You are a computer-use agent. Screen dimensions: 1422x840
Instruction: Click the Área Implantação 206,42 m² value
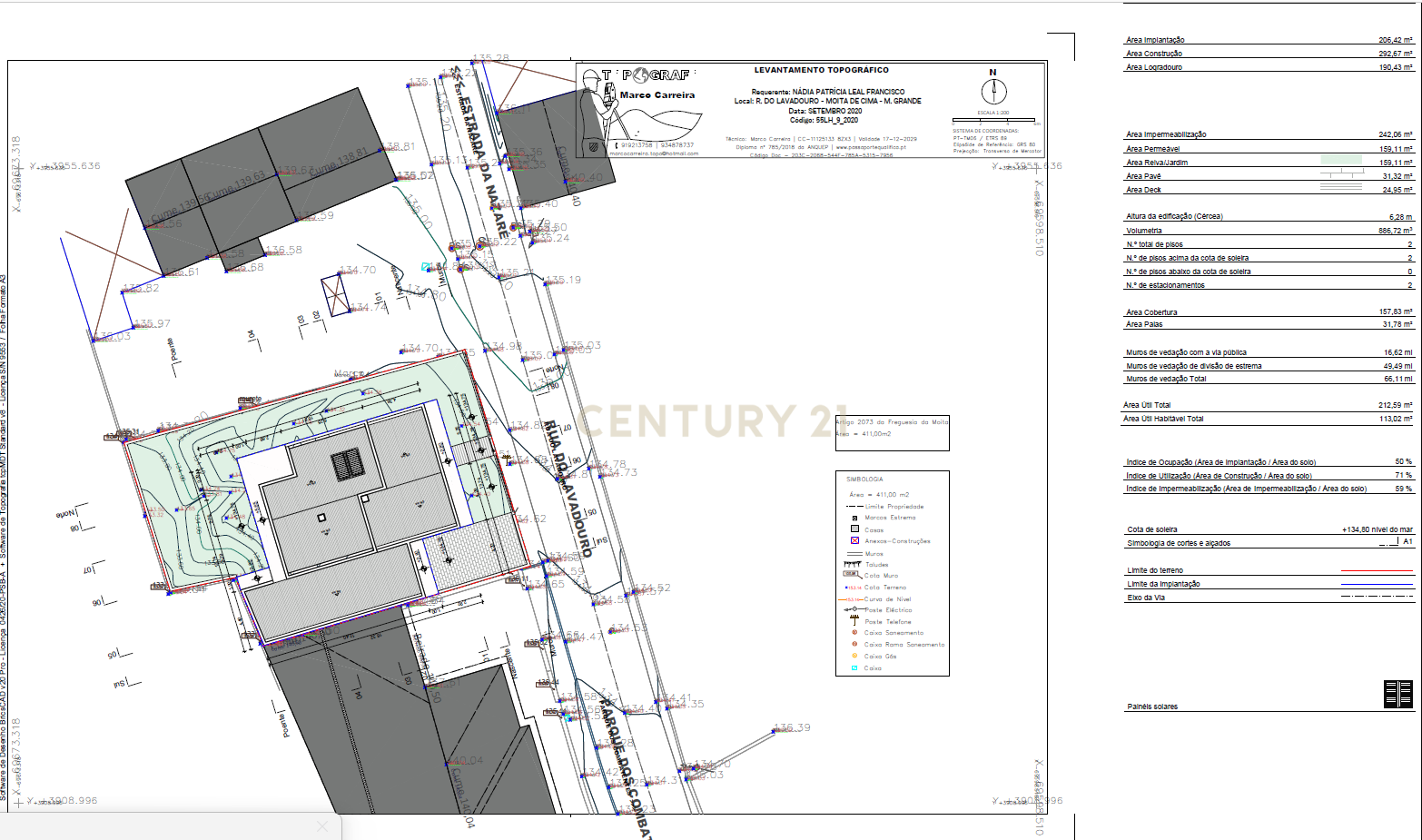coord(1396,40)
